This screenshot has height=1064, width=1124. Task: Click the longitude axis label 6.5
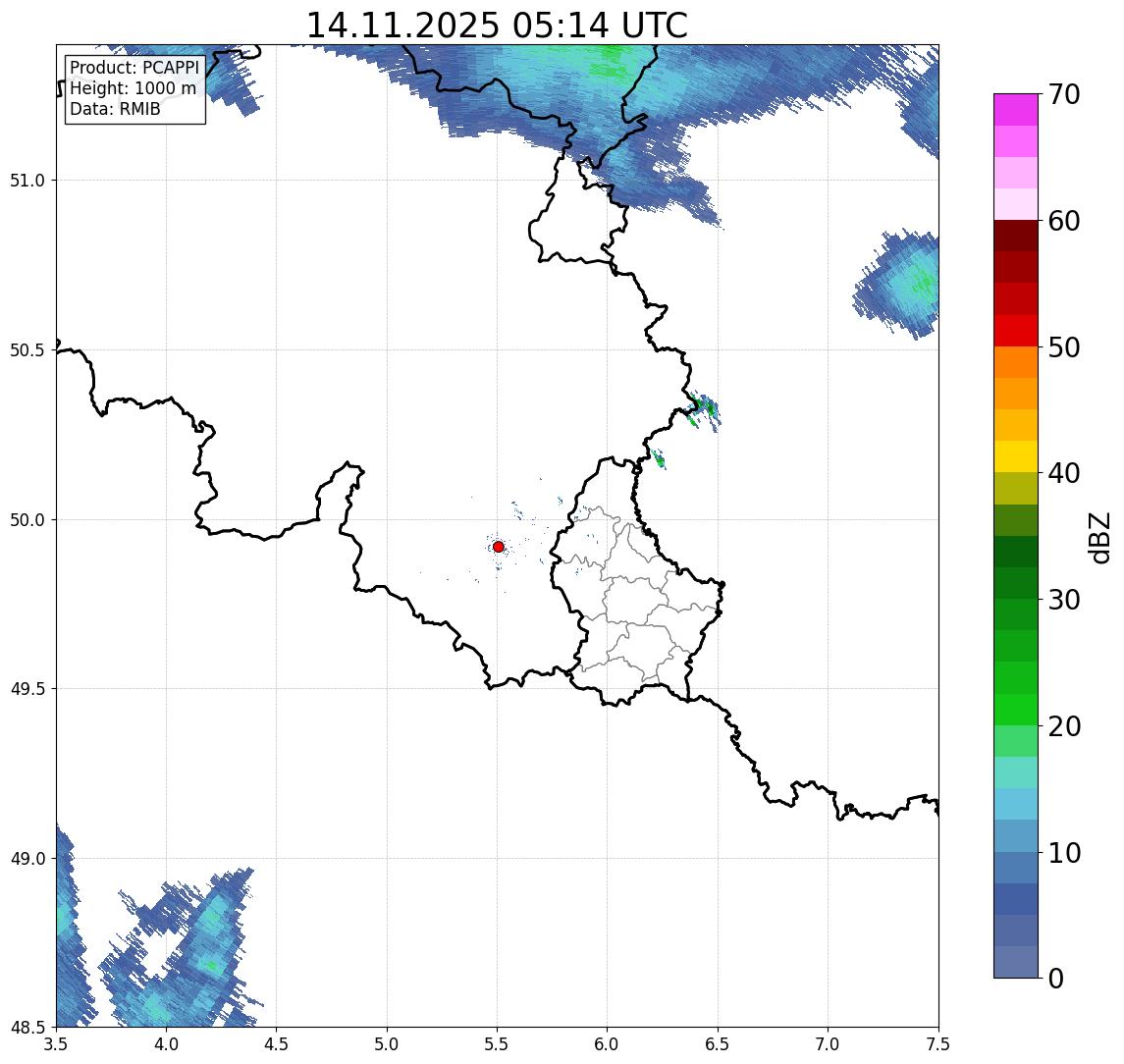[718, 1044]
